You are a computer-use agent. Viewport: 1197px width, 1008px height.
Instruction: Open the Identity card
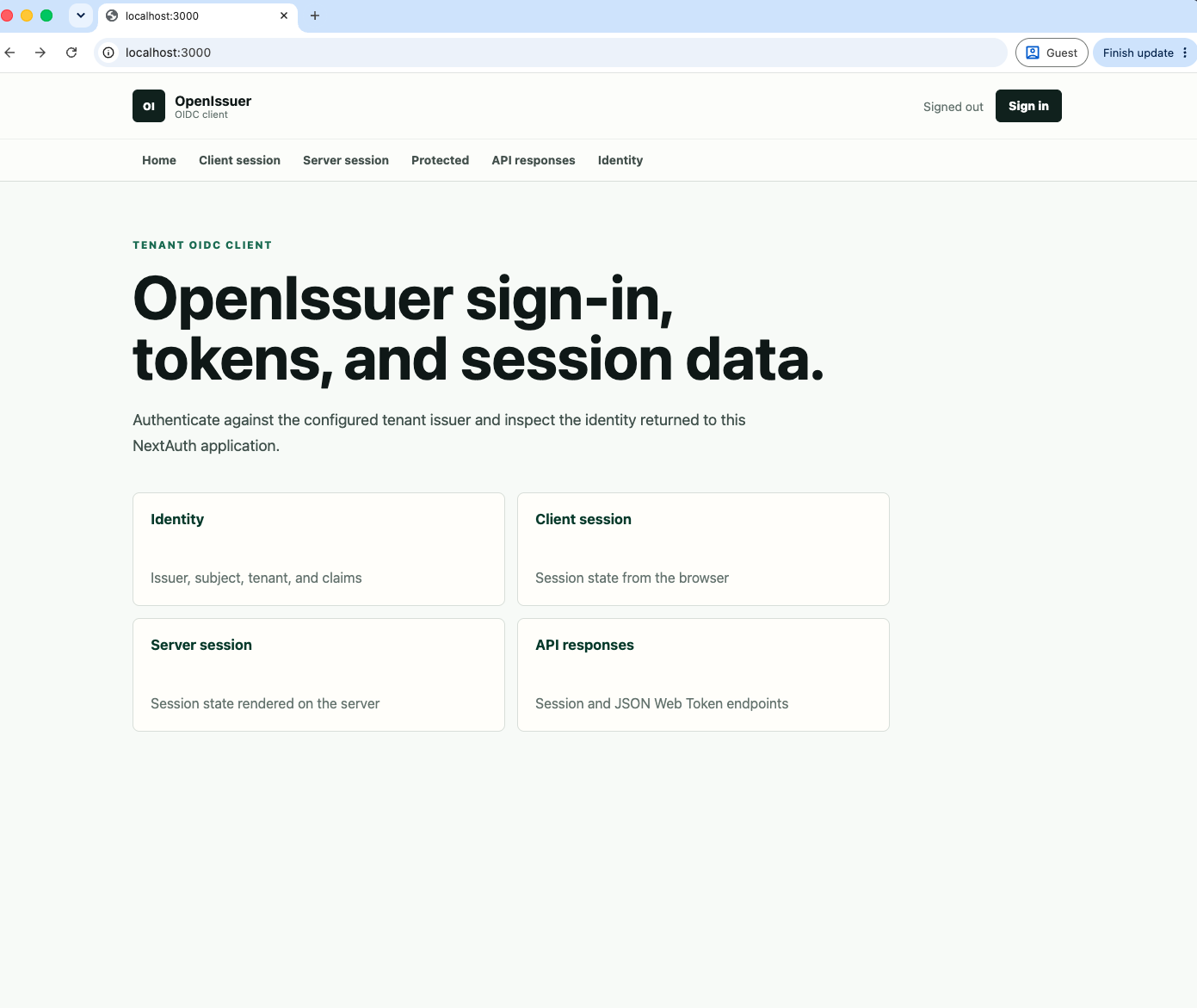(x=318, y=549)
